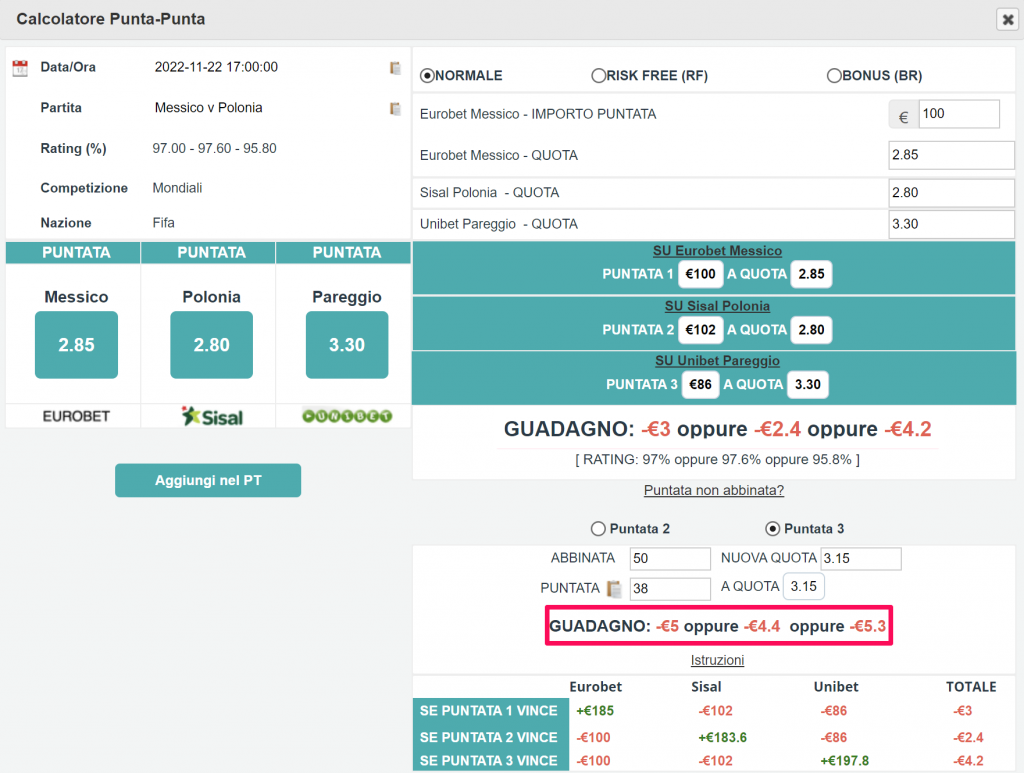
Task: Click the Aggiungi nel PT button
Action: point(208,481)
